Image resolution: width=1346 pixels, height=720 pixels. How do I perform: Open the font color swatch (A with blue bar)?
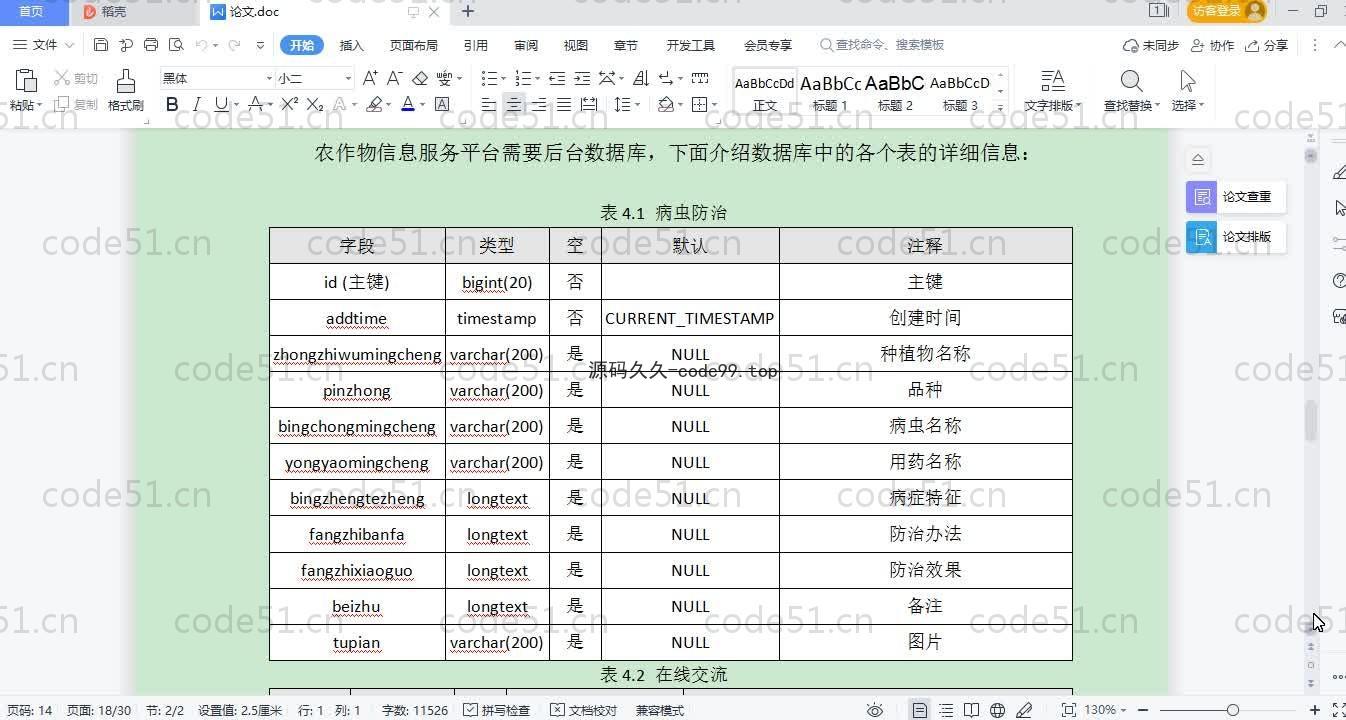(x=407, y=104)
